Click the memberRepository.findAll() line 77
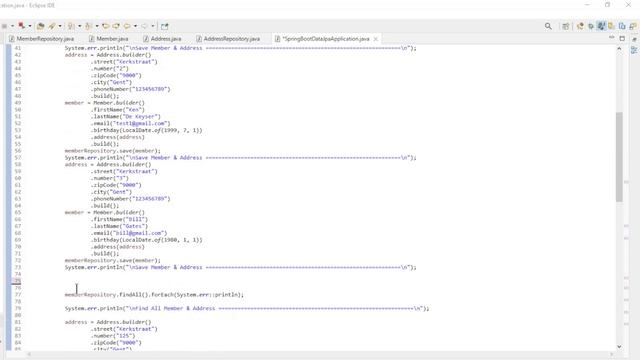The image size is (640, 360). click(x=154, y=295)
